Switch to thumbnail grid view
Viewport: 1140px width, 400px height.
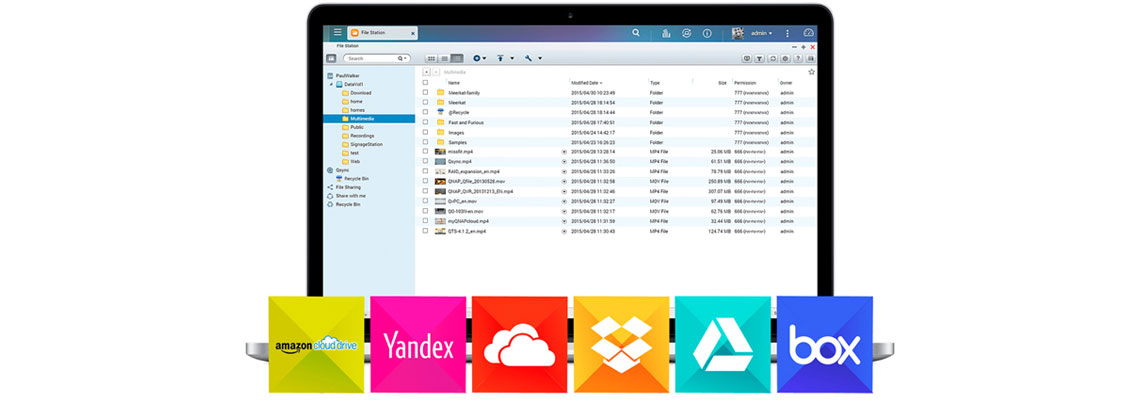point(431,58)
